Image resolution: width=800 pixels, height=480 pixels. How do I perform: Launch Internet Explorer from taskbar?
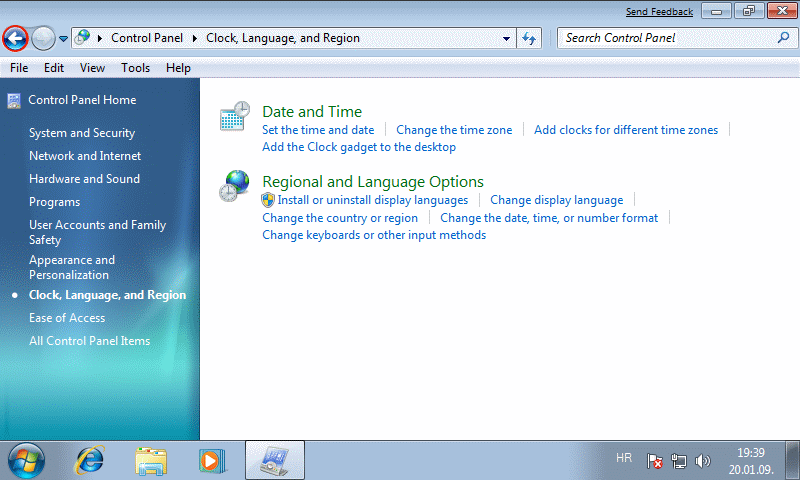pyautogui.click(x=89, y=461)
